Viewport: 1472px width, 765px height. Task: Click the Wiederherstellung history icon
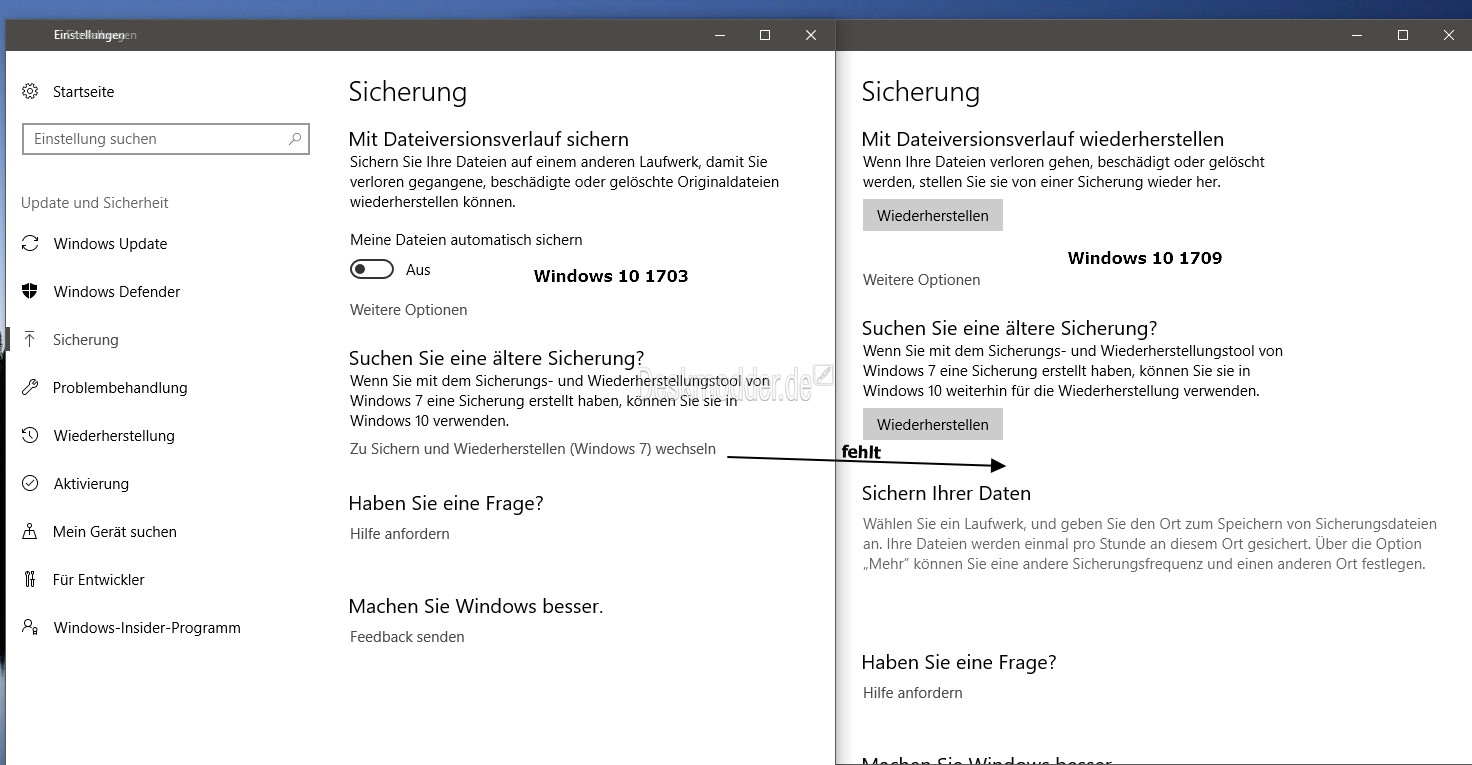[x=30, y=435]
